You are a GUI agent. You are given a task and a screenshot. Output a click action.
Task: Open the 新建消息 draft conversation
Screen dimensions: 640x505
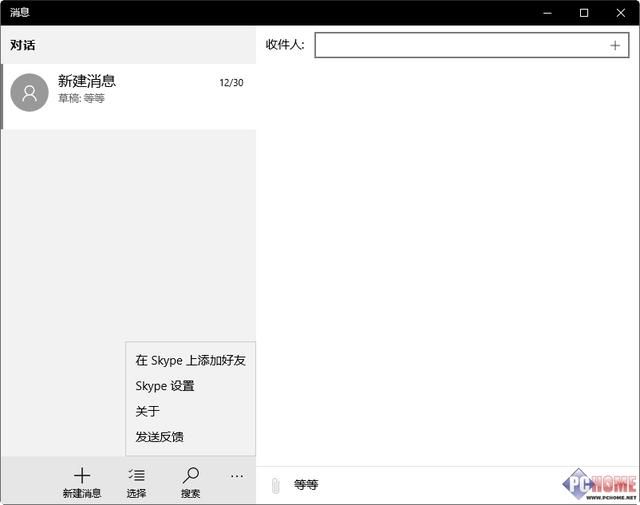[x=129, y=96]
